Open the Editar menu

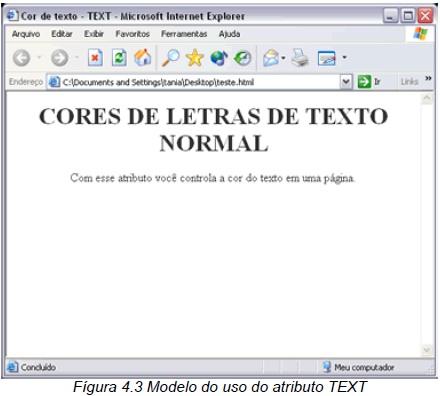click(x=62, y=34)
